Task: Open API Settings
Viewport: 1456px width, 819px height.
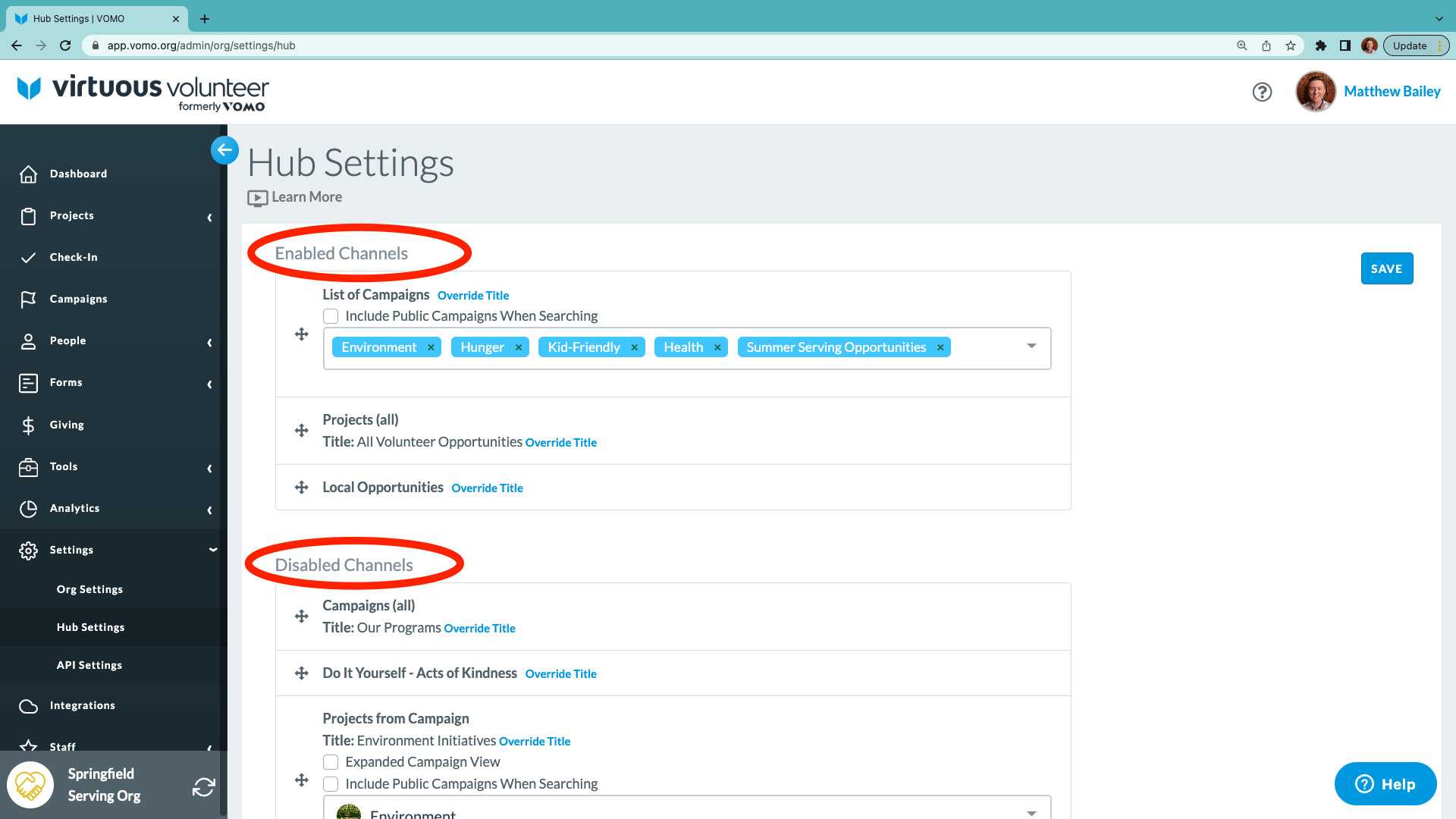Action: 89,665
